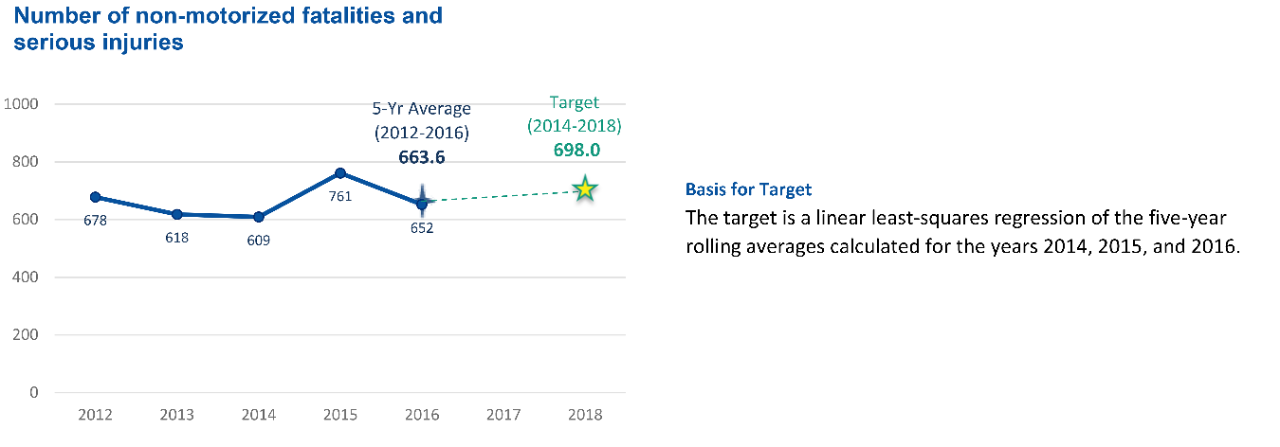
Task: Select the 663.6 average value
Action: coord(421,156)
